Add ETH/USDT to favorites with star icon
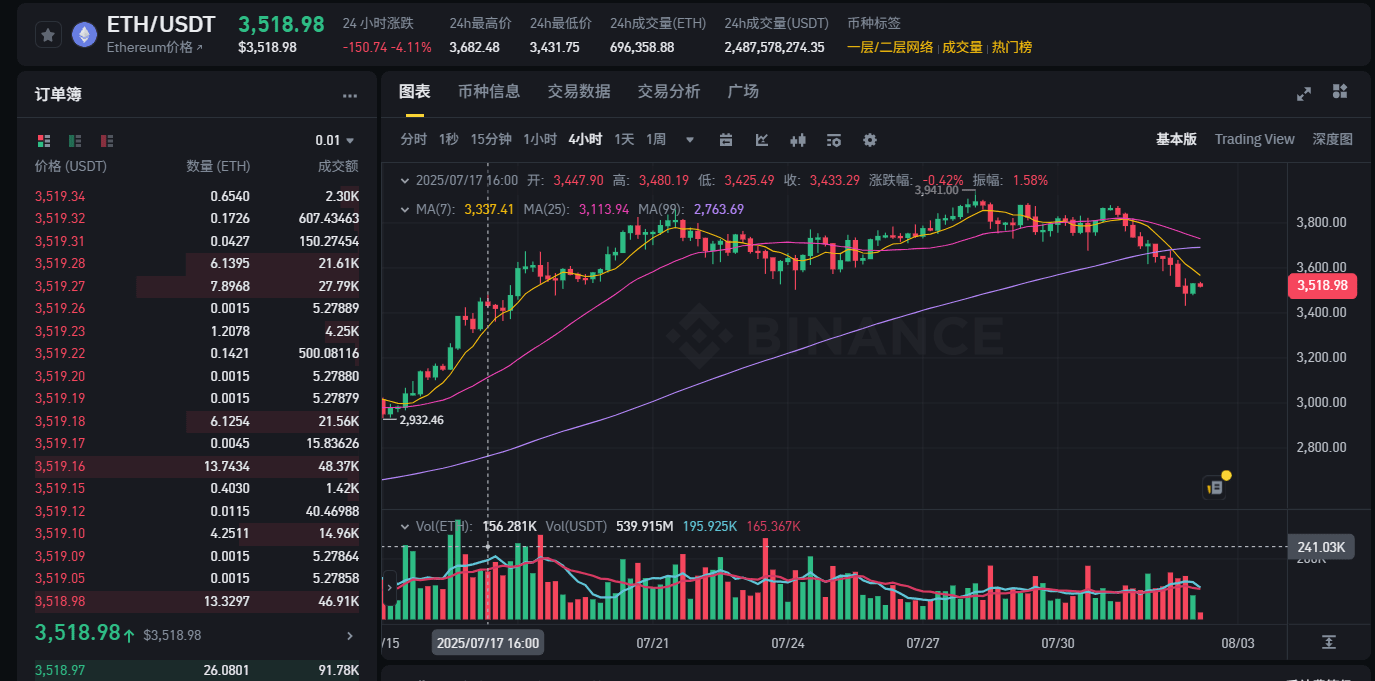The image size is (1375, 681). click(48, 35)
